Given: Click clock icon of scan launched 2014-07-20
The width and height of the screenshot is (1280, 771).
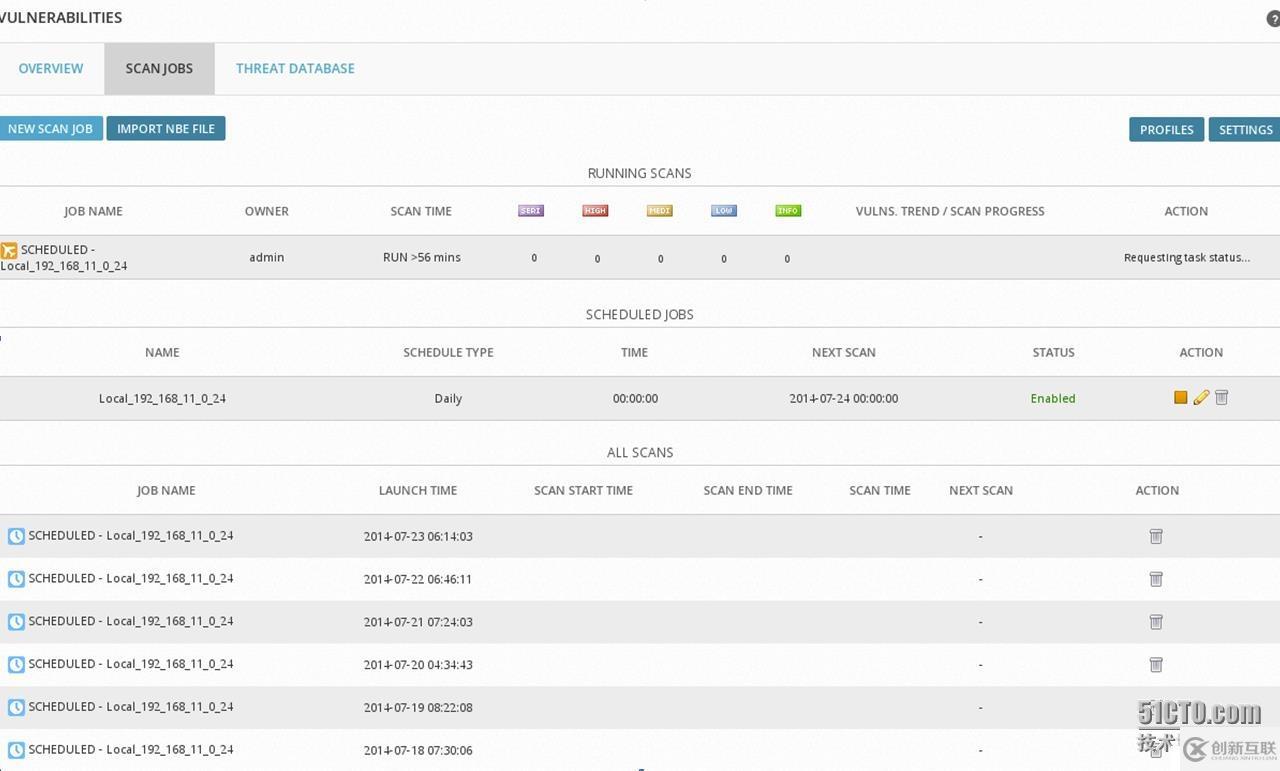Looking at the screenshot, I should tap(16, 665).
